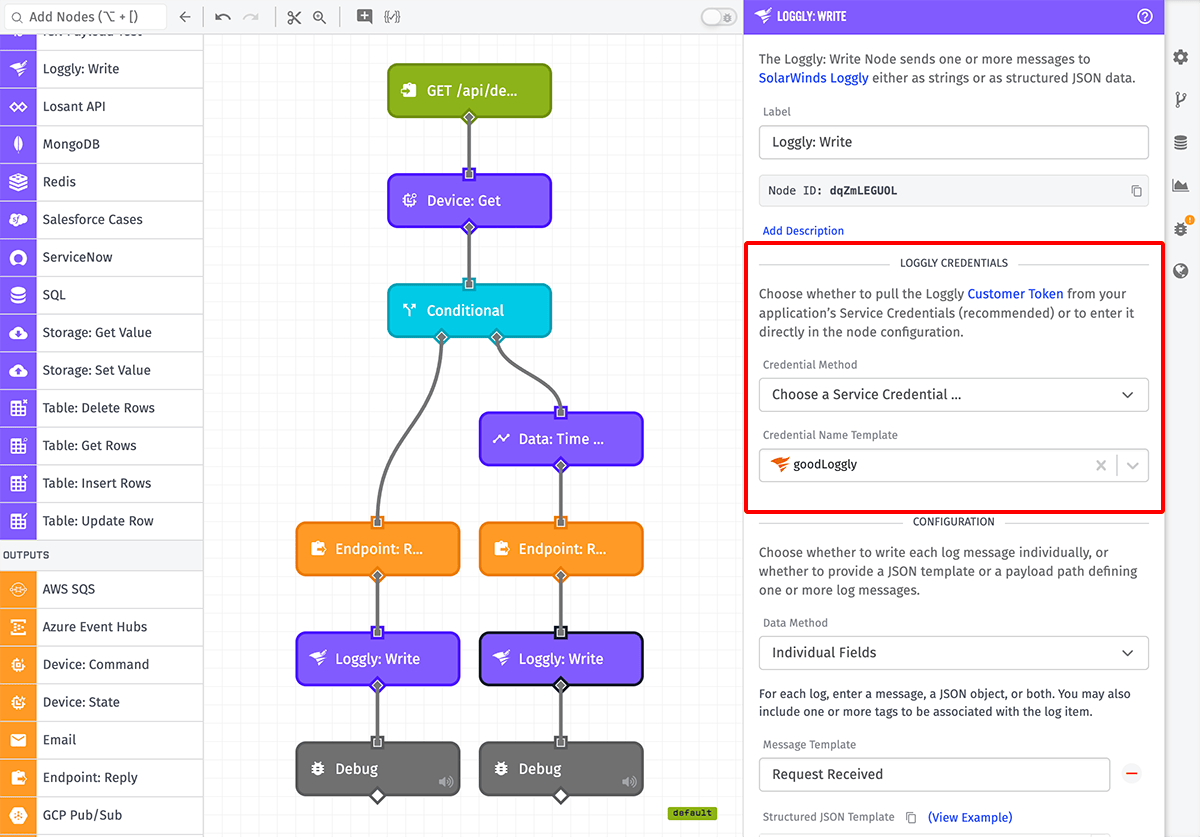Pick Email output node
The height and width of the screenshot is (837, 1200).
101,740
